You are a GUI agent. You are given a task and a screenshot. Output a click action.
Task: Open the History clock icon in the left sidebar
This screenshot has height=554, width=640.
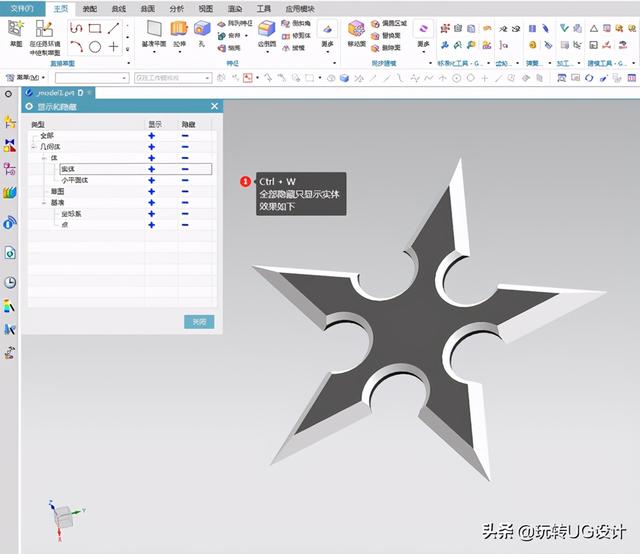click(10, 283)
